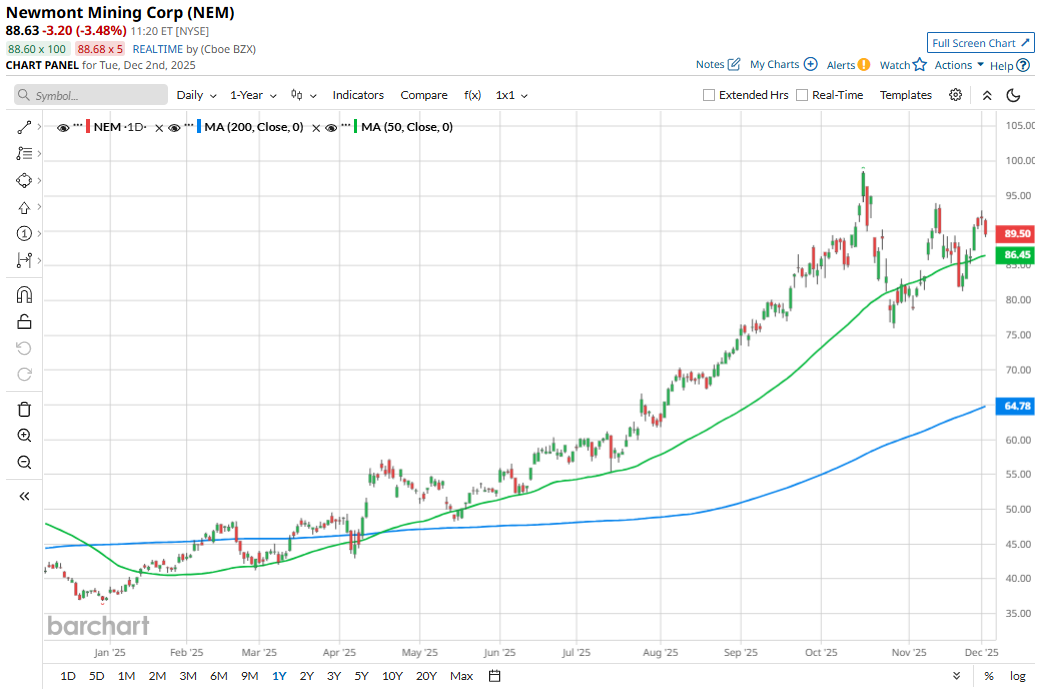Open chart settings gear icon
The width and height of the screenshot is (1042, 698).
[956, 95]
